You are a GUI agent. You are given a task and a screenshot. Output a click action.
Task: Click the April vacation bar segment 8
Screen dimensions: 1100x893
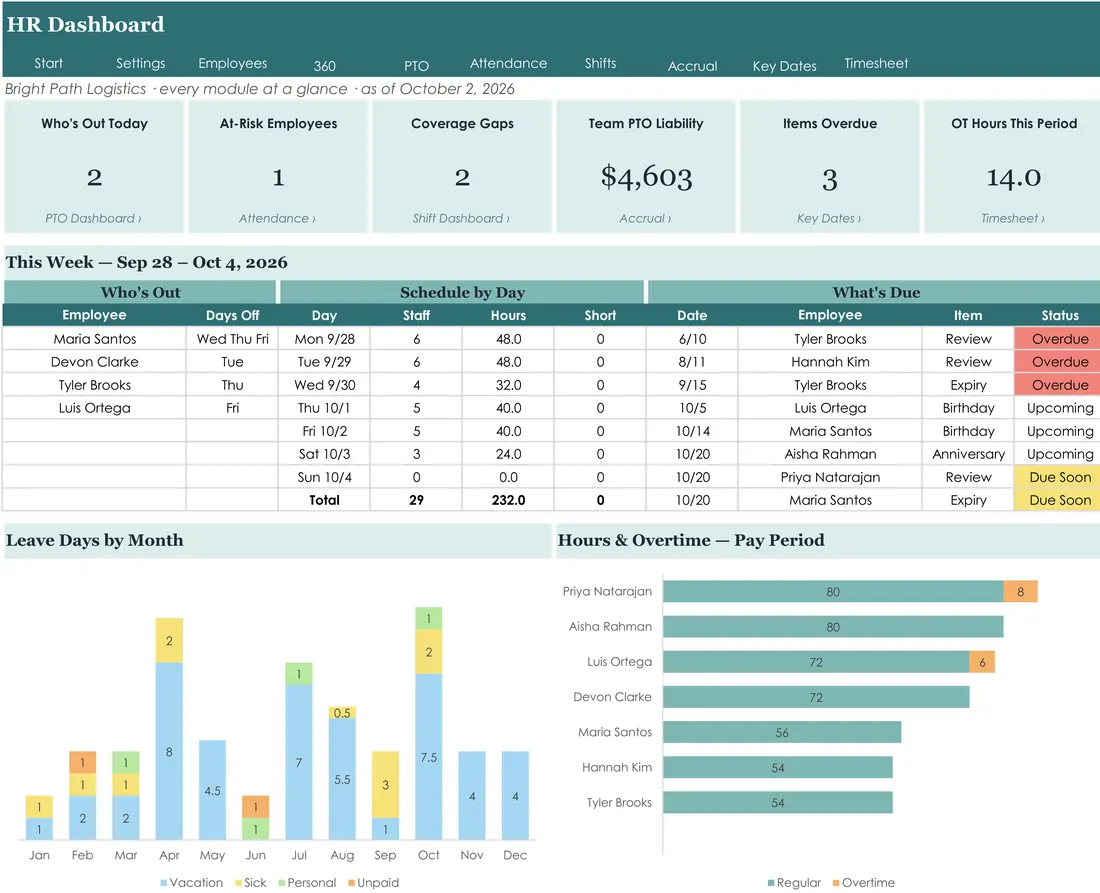pos(169,751)
